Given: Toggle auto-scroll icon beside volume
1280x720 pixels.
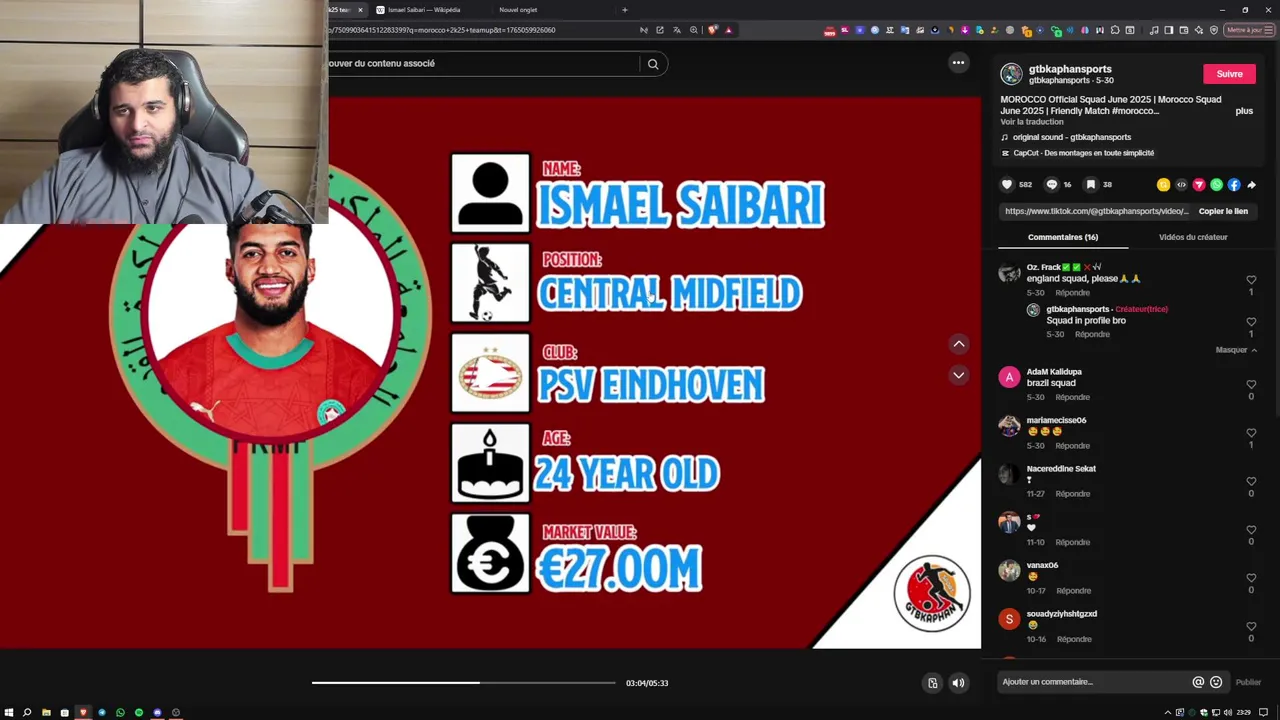Looking at the screenshot, I should (x=932, y=683).
